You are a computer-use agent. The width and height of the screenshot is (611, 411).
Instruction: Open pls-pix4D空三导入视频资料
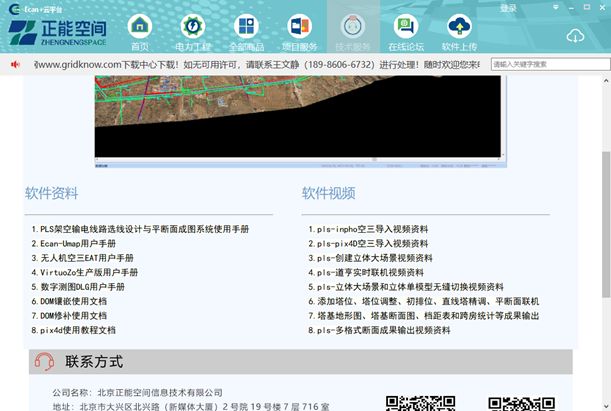(368, 243)
